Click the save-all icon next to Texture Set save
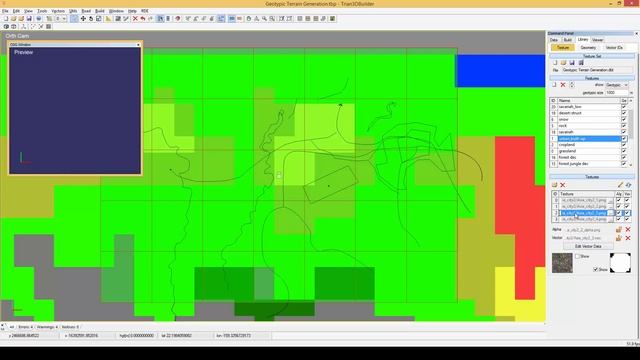This screenshot has width=640, height=360. (x=581, y=62)
